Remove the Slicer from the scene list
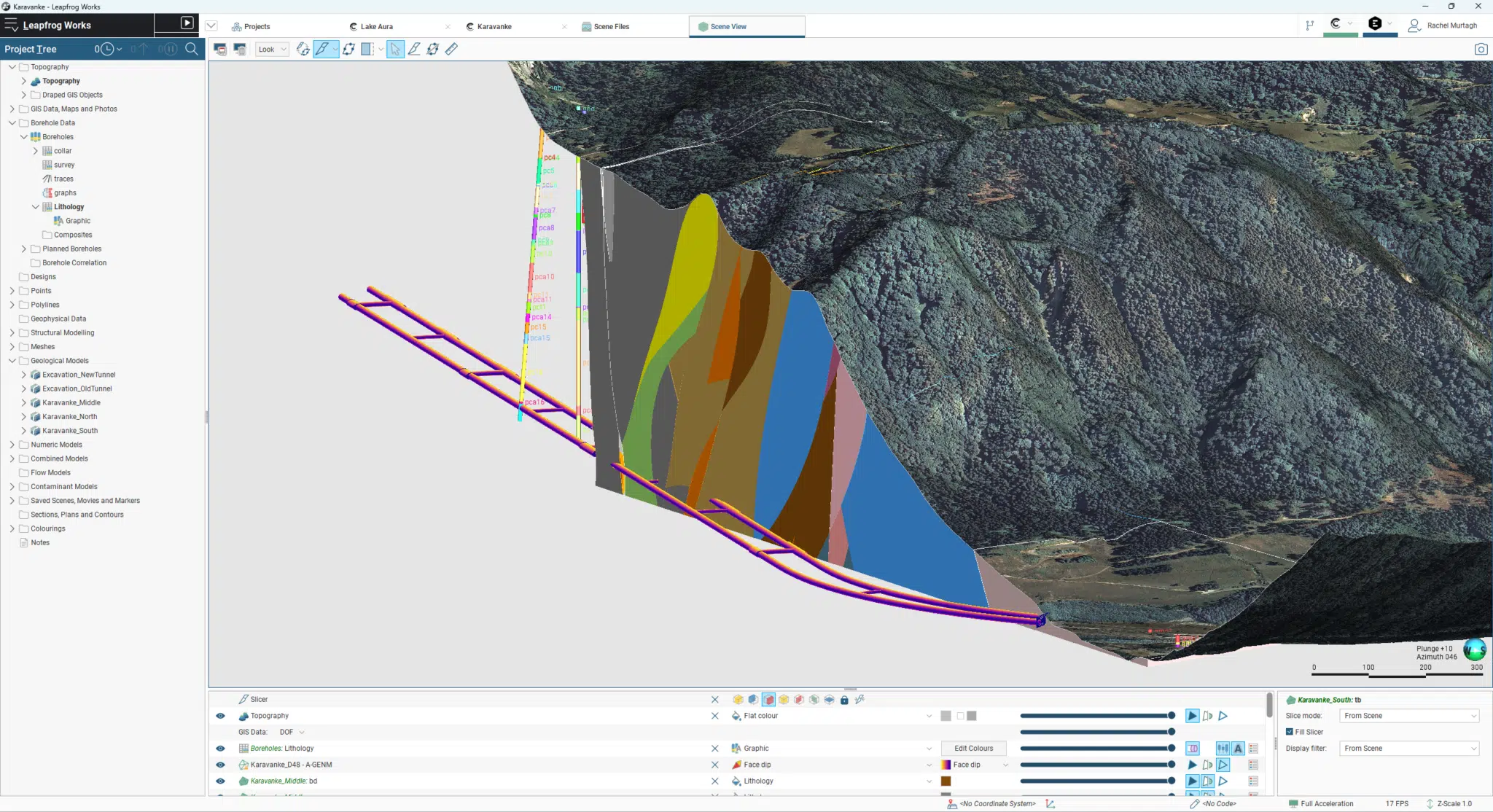The width and height of the screenshot is (1493, 812). point(714,700)
